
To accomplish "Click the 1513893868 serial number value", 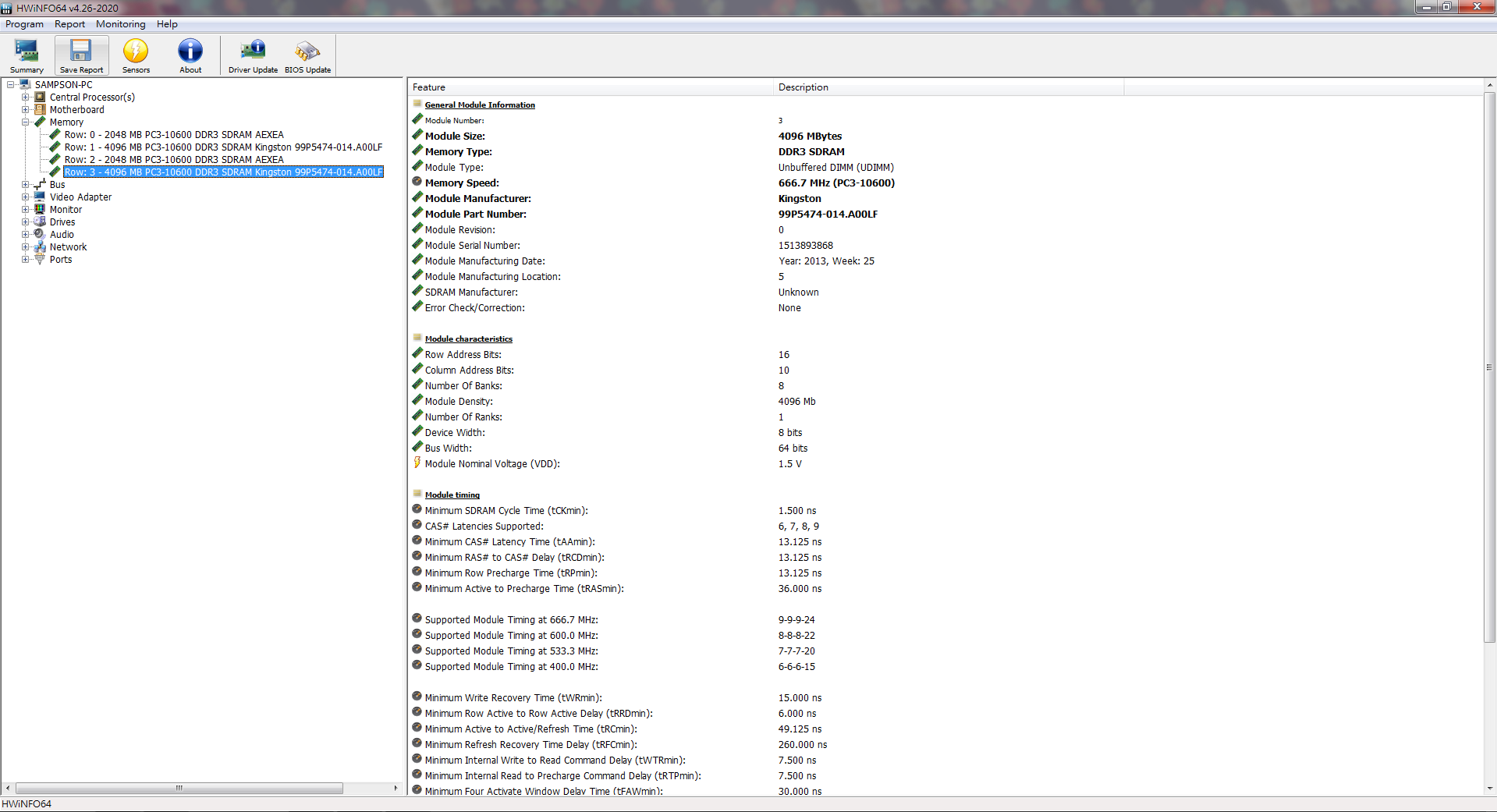I will (805, 245).
